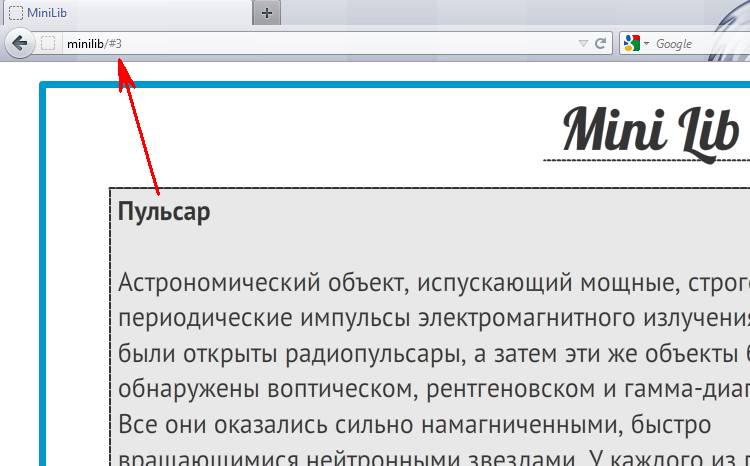Screen dimensions: 750x466
Task: Open Google search engine selector
Action: [x=636, y=44]
